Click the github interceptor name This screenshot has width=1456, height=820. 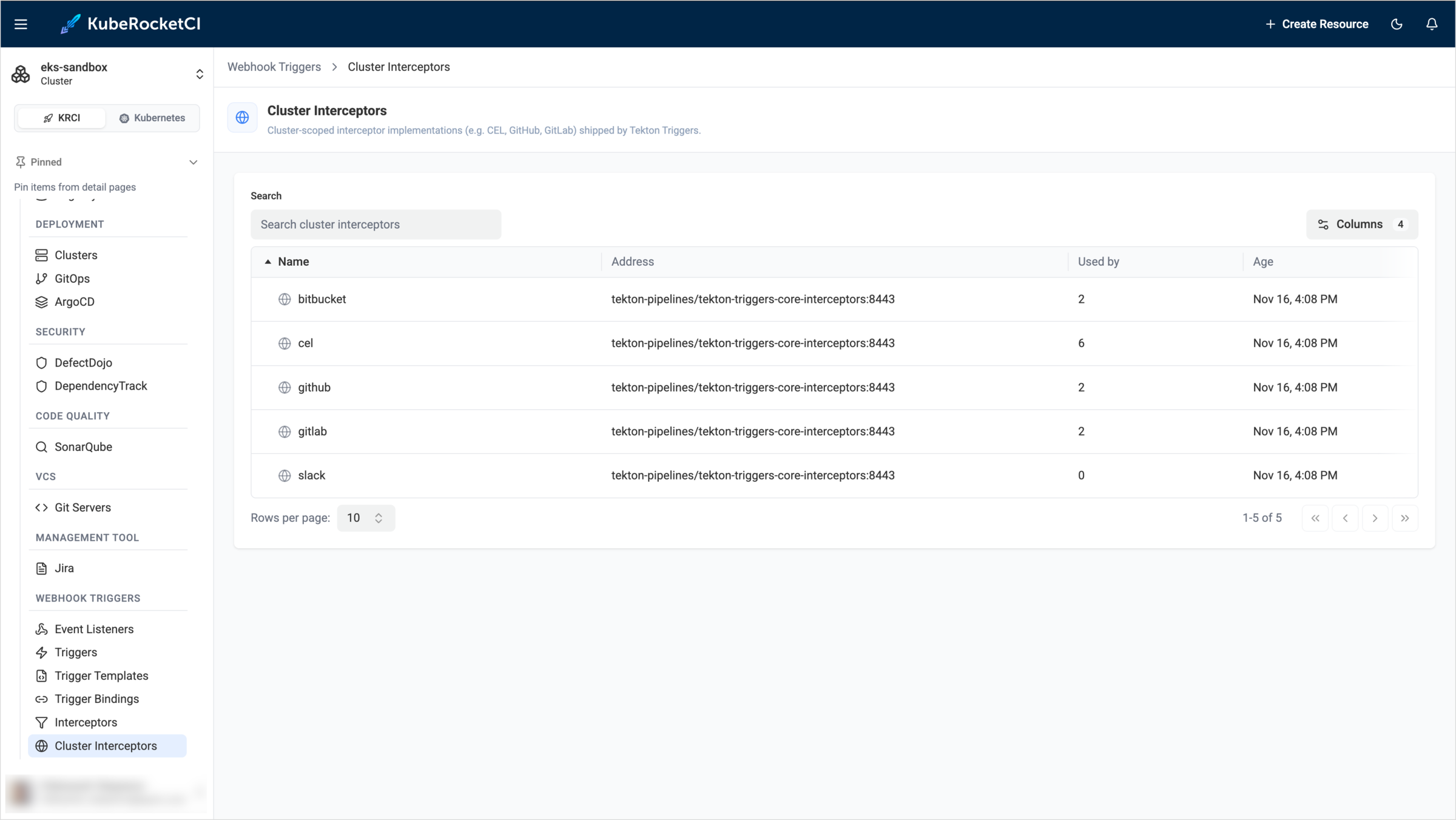(314, 387)
